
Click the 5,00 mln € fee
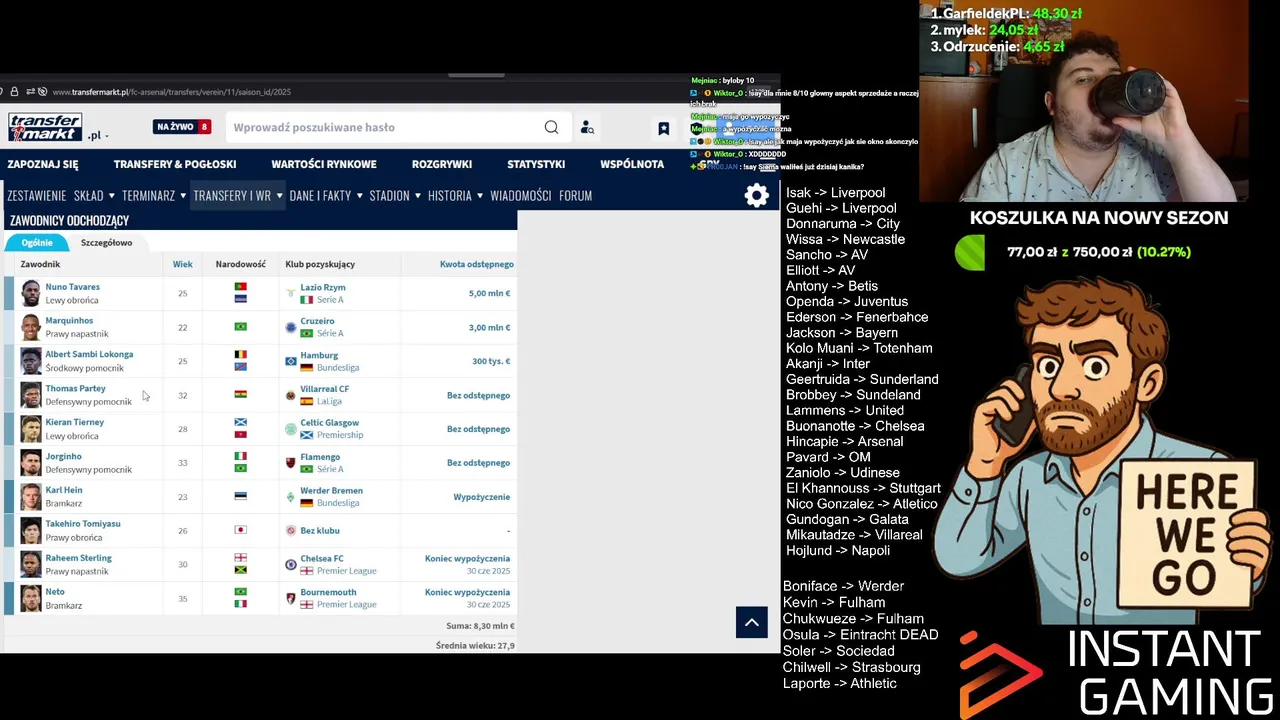(x=490, y=293)
